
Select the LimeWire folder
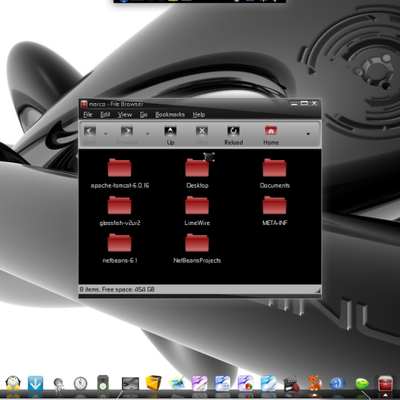coord(197,211)
